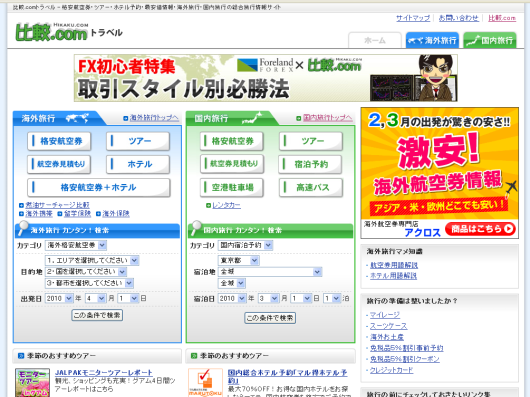The image size is (530, 397).
Task: Click the red 商品はこちら button
Action: click(x=480, y=229)
